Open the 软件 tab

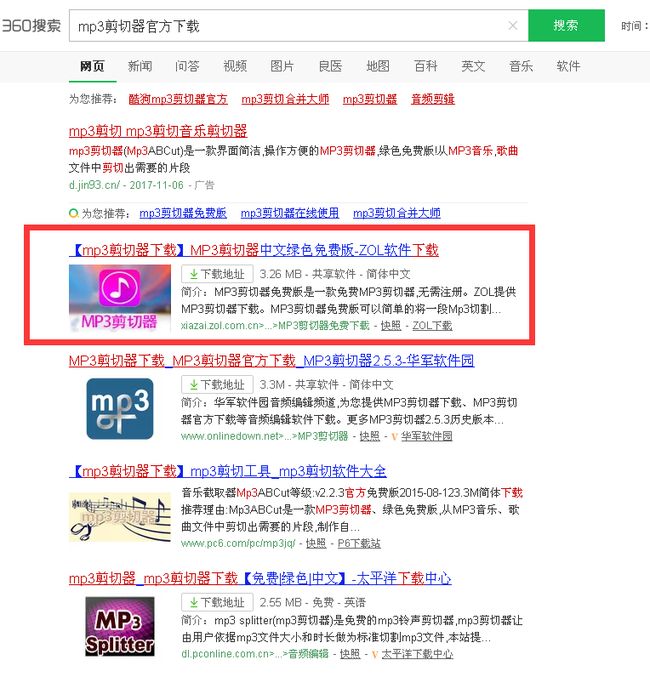(x=568, y=66)
